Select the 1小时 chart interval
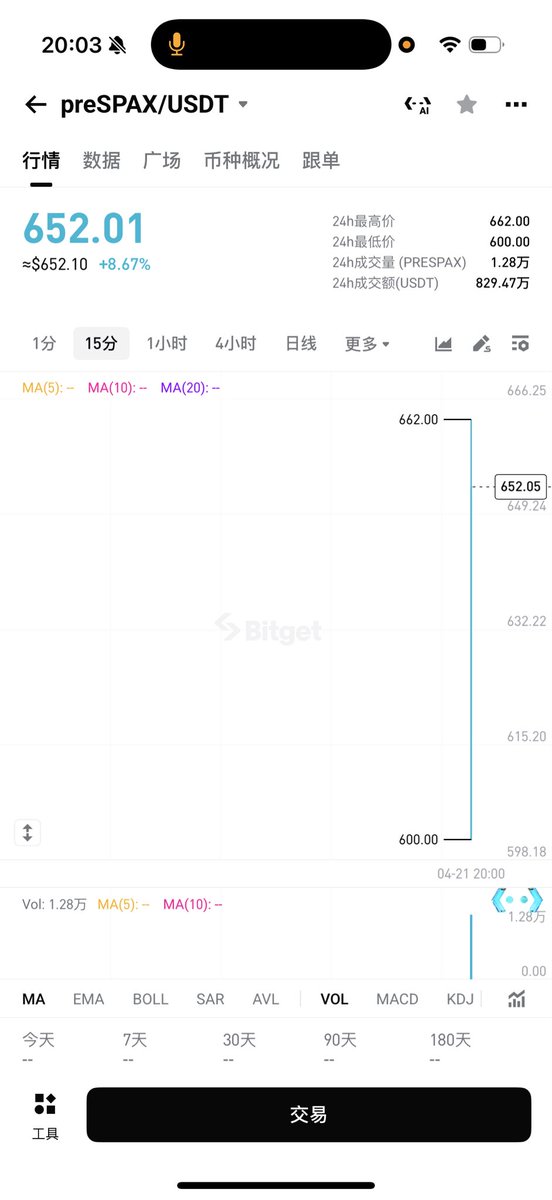This screenshot has width=552, height=1200. (x=167, y=344)
